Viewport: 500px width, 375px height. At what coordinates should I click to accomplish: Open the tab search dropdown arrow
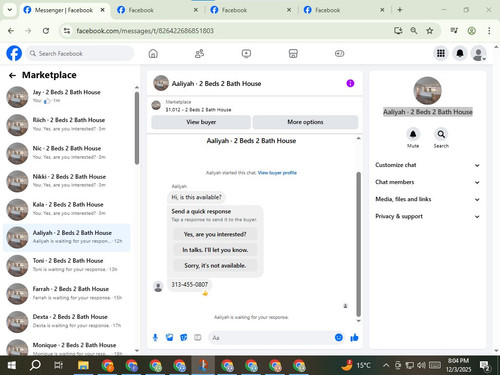tap(10, 10)
